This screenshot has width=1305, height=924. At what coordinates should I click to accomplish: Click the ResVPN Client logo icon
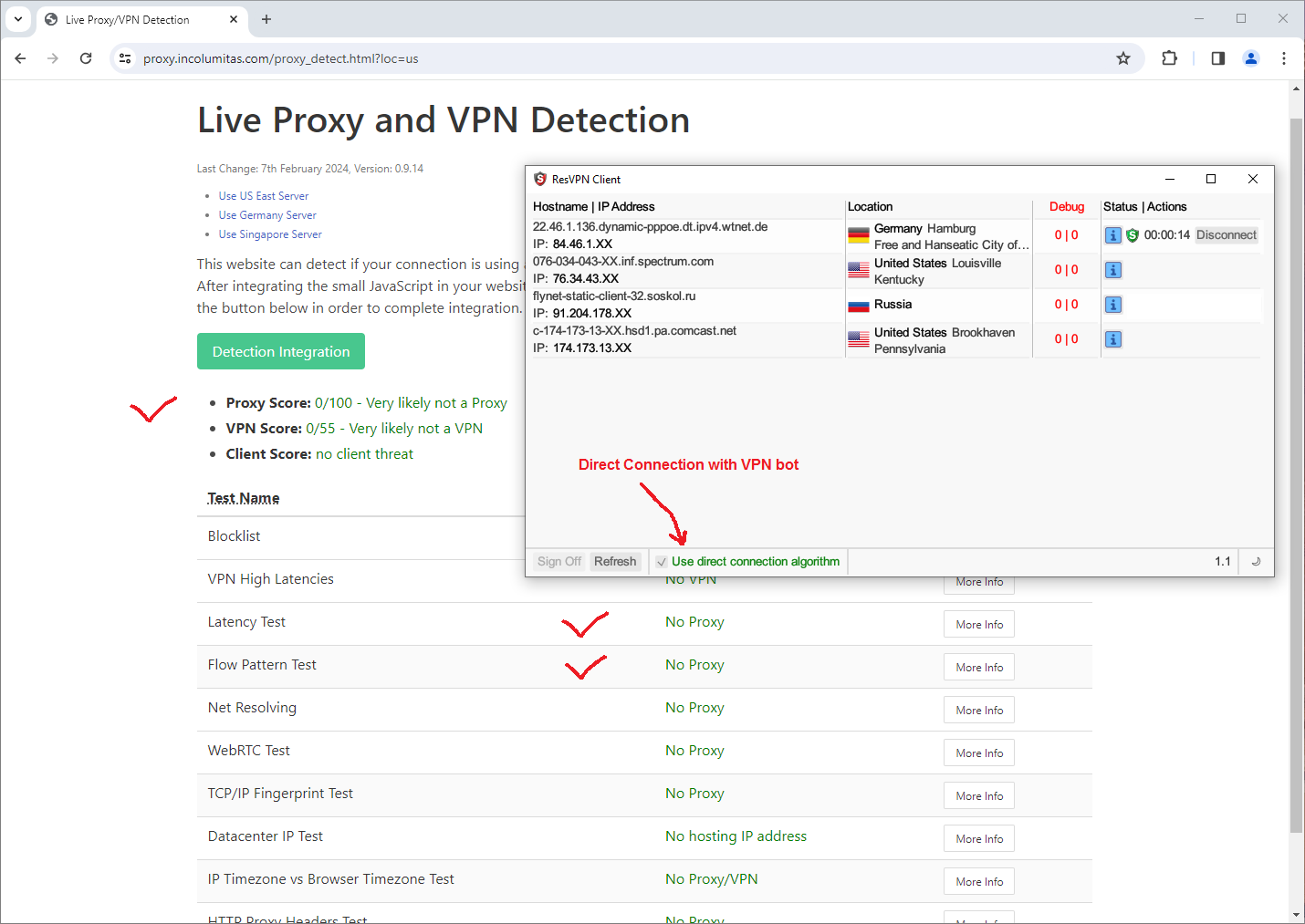pyautogui.click(x=540, y=179)
